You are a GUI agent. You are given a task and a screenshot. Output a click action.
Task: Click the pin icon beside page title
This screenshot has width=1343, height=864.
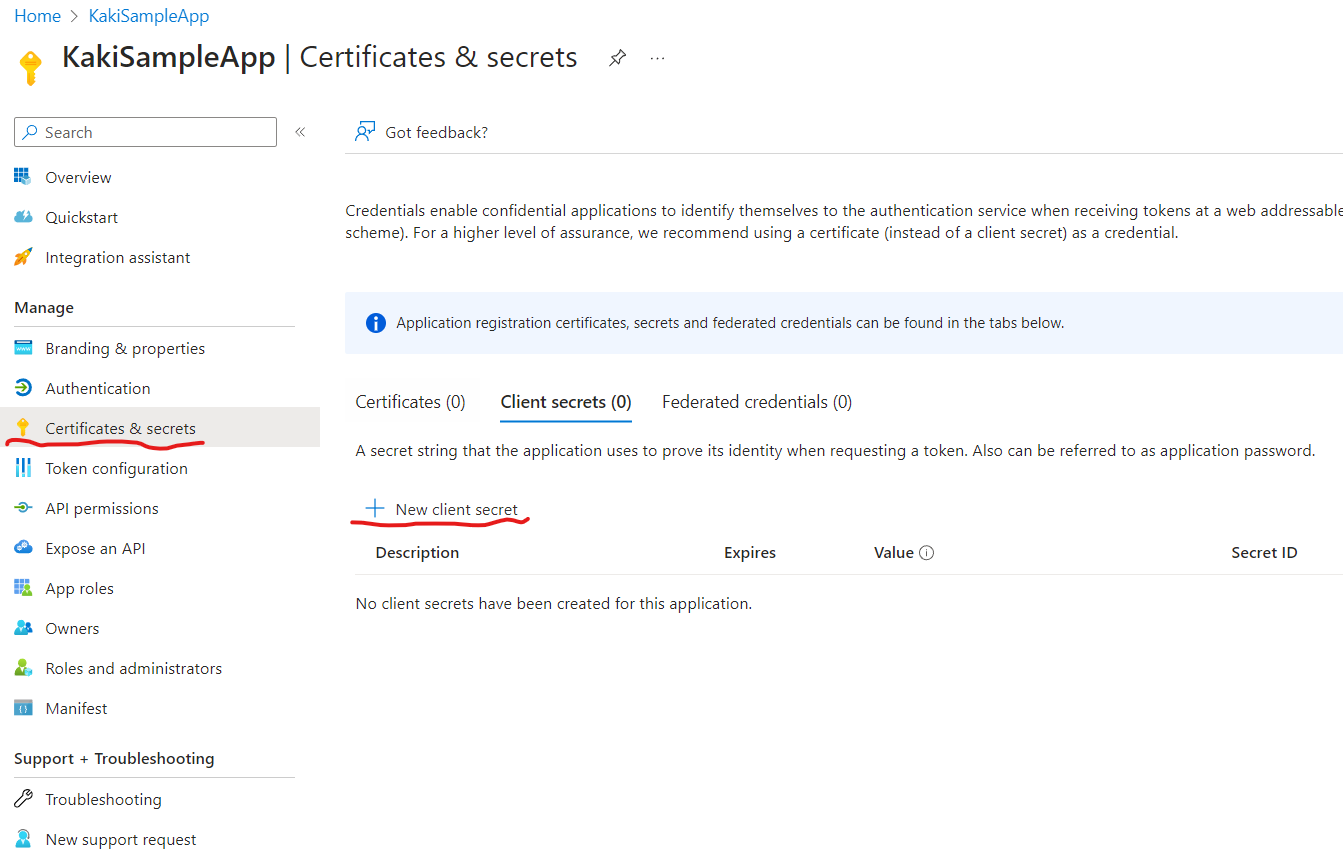[618, 58]
